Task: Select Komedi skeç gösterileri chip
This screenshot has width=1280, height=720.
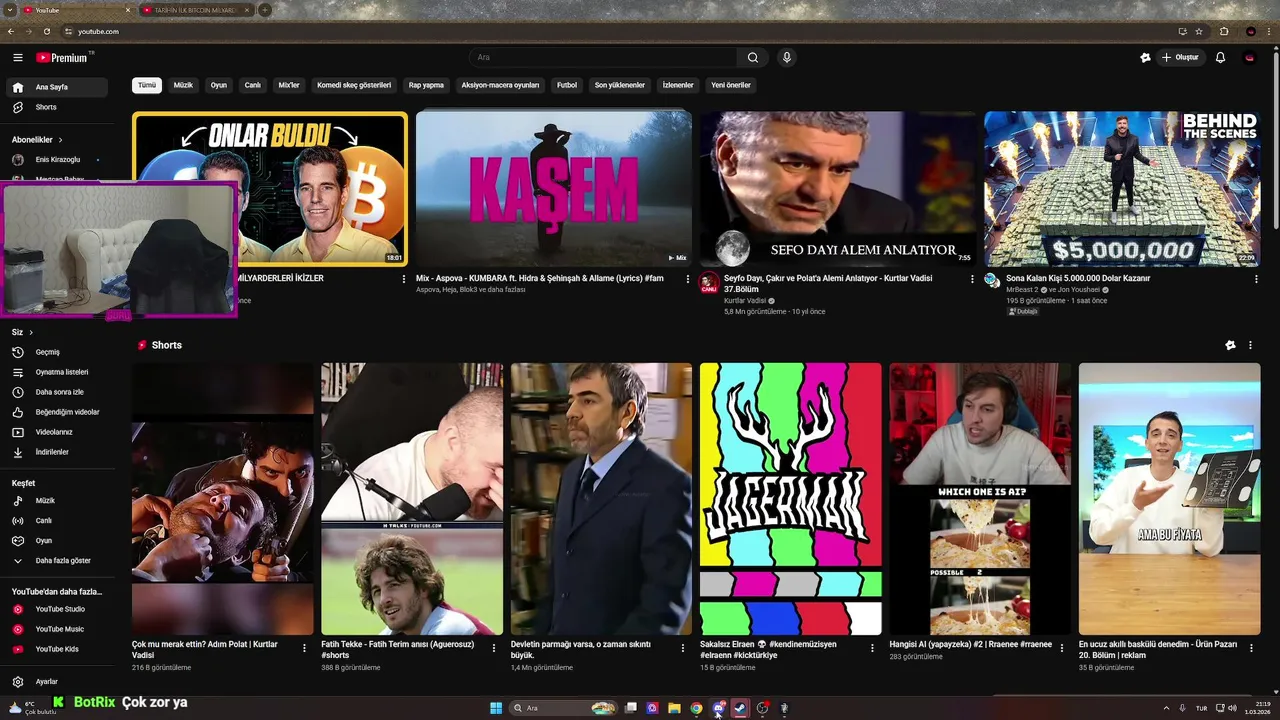Action: click(354, 85)
